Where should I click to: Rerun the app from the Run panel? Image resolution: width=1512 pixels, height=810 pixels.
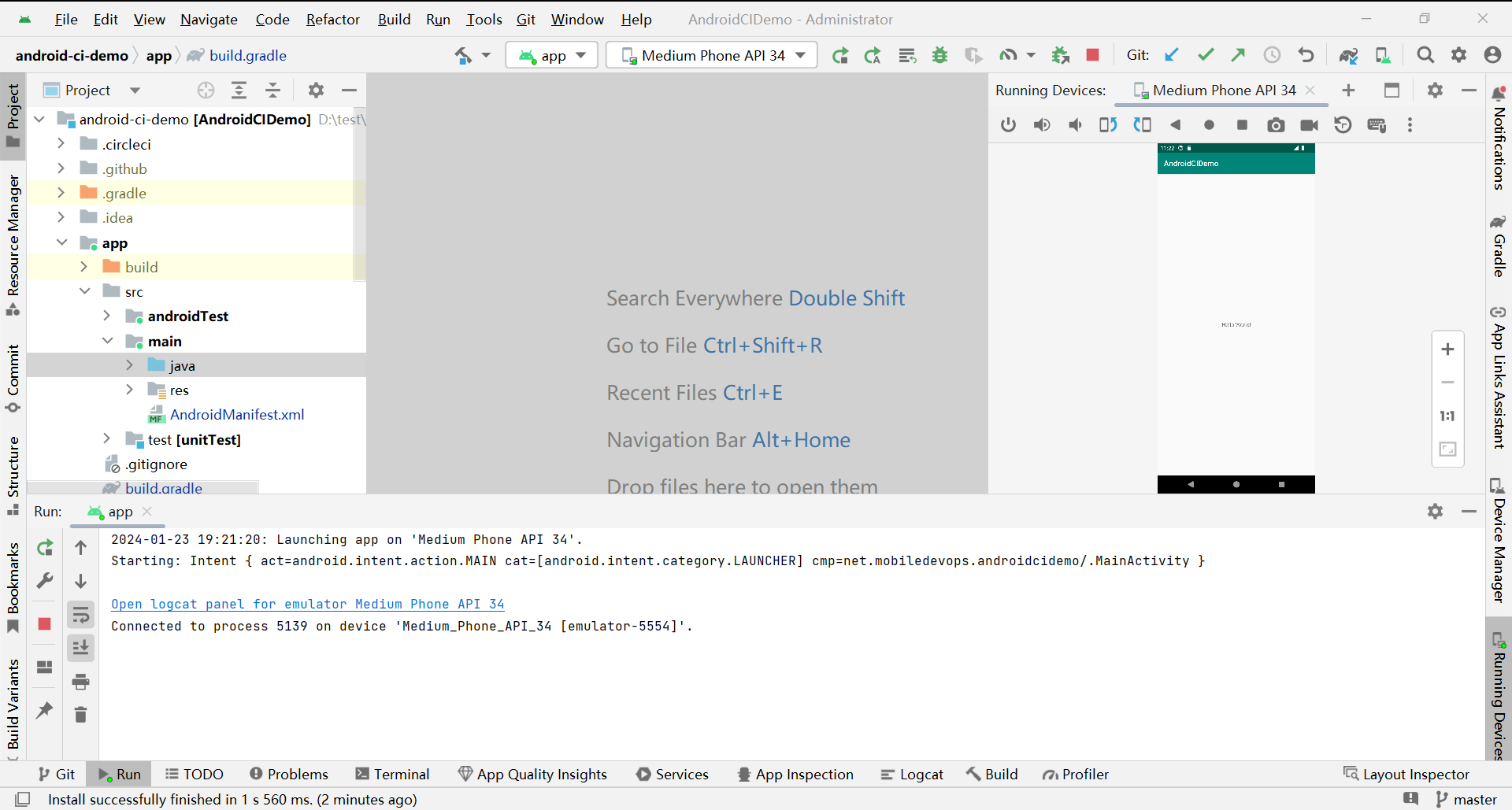45,548
